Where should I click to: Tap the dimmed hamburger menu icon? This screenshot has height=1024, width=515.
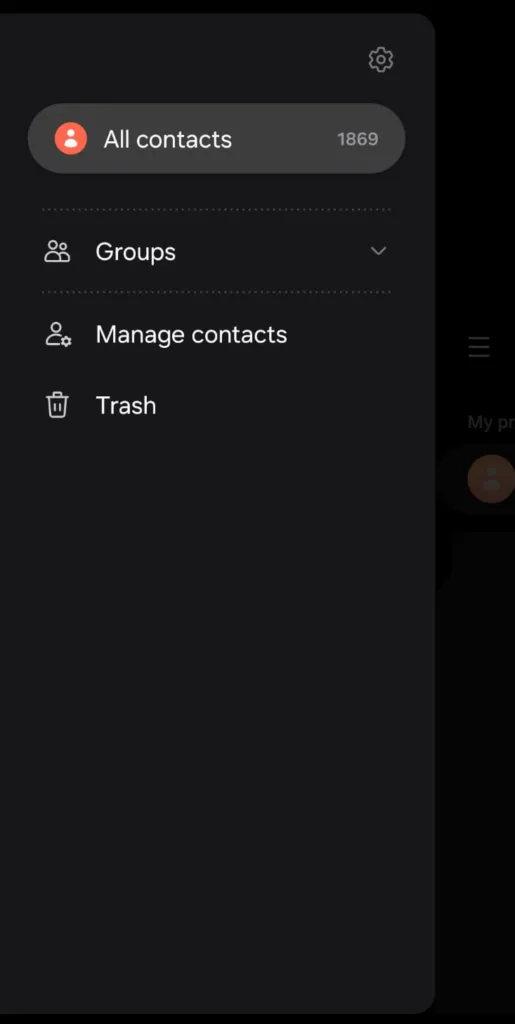pos(479,347)
